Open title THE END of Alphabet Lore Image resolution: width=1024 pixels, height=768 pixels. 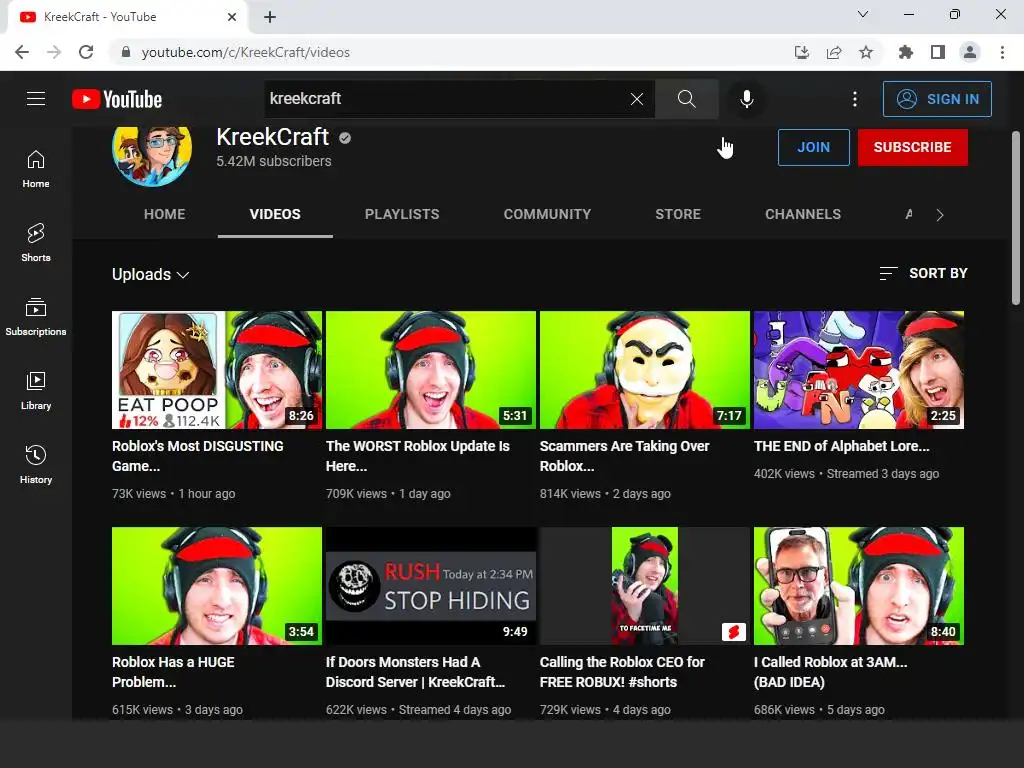tap(841, 446)
